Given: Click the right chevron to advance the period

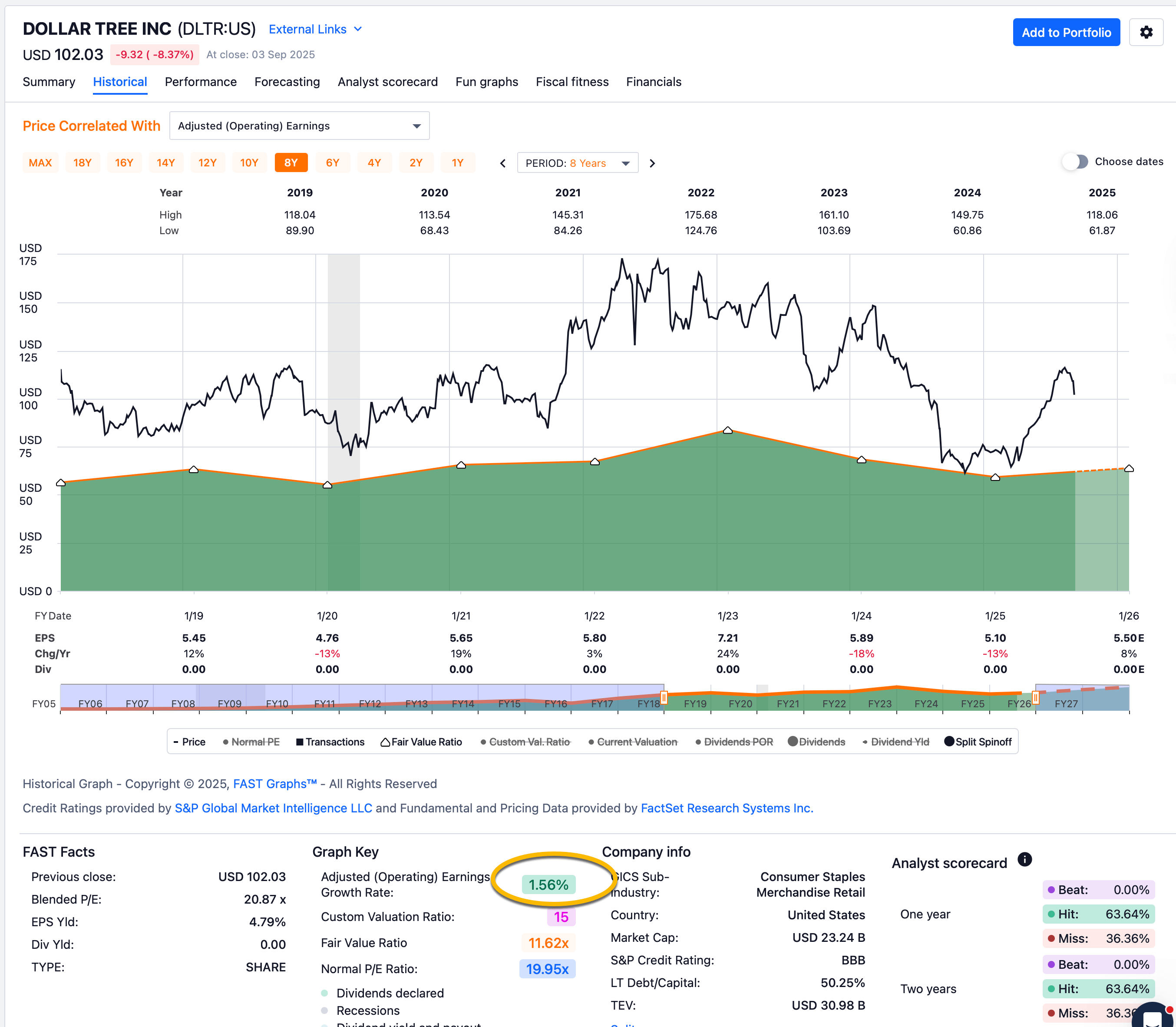Looking at the screenshot, I should point(652,163).
